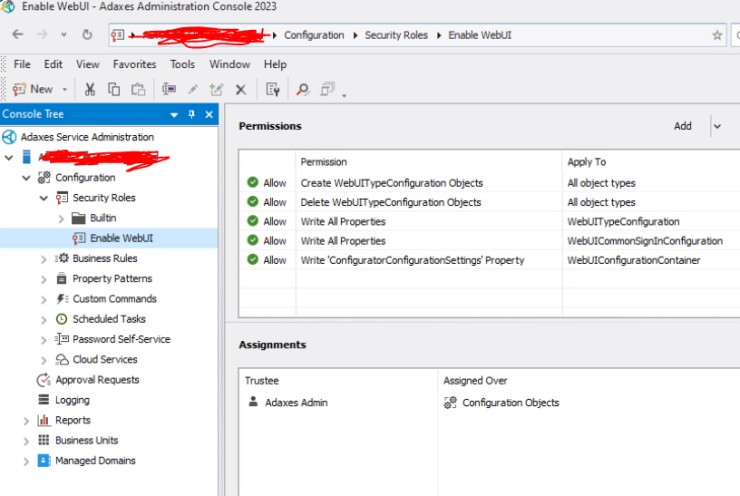This screenshot has width=740, height=496.
Task: Pin the Console Tree pane
Action: [192, 114]
